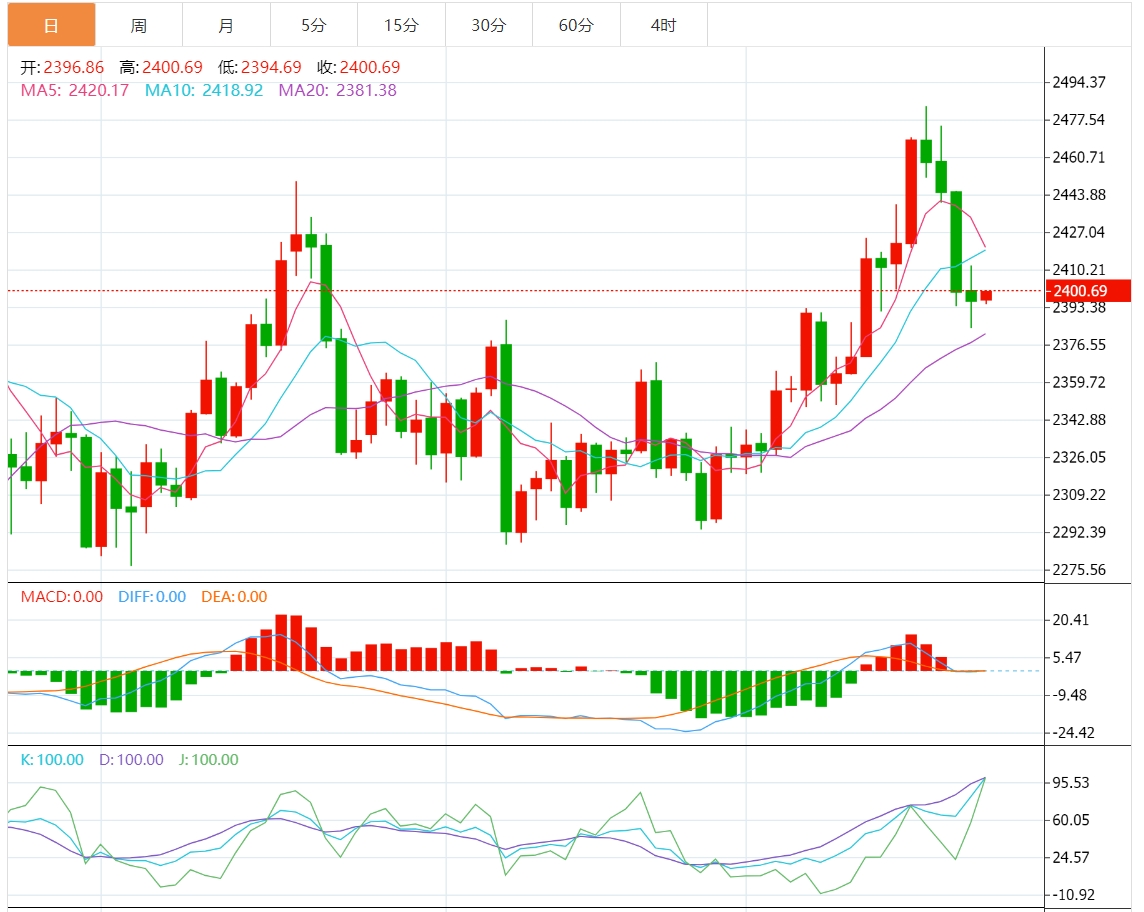
Task: Click the latest small red candlestick at 2400
Action: 986,295
